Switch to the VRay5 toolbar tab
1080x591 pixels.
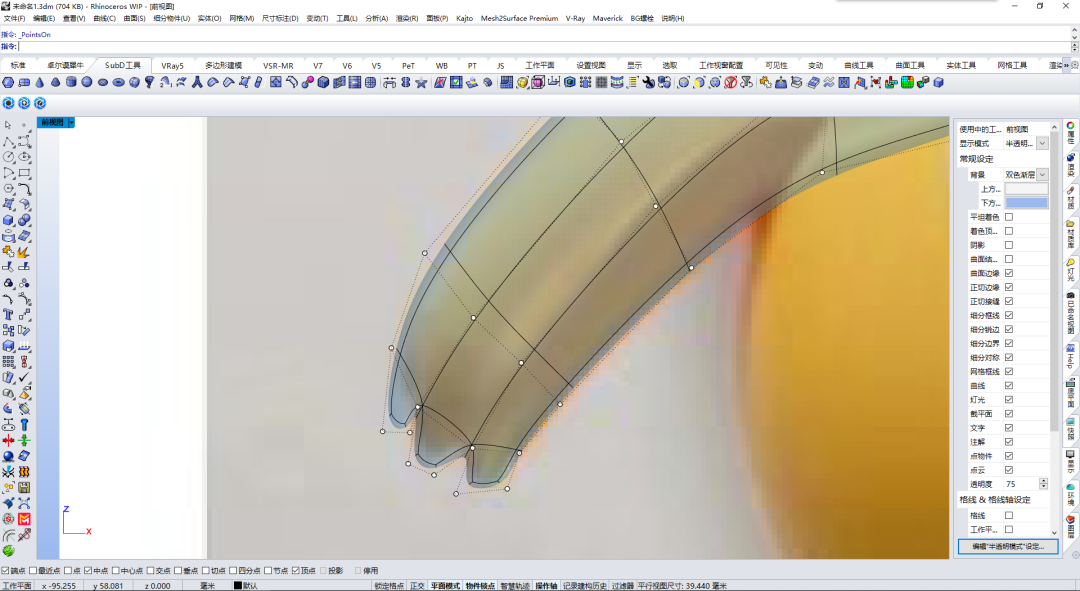point(172,65)
